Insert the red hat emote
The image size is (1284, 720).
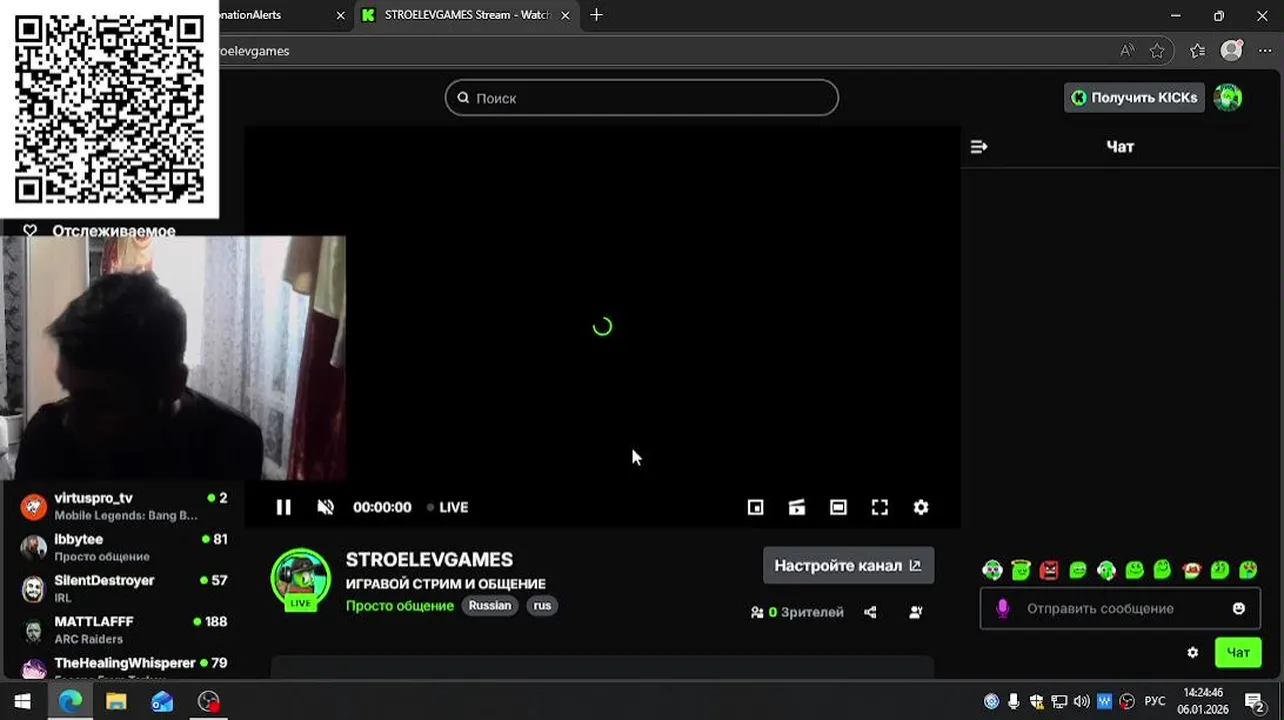pyautogui.click(x=1191, y=570)
